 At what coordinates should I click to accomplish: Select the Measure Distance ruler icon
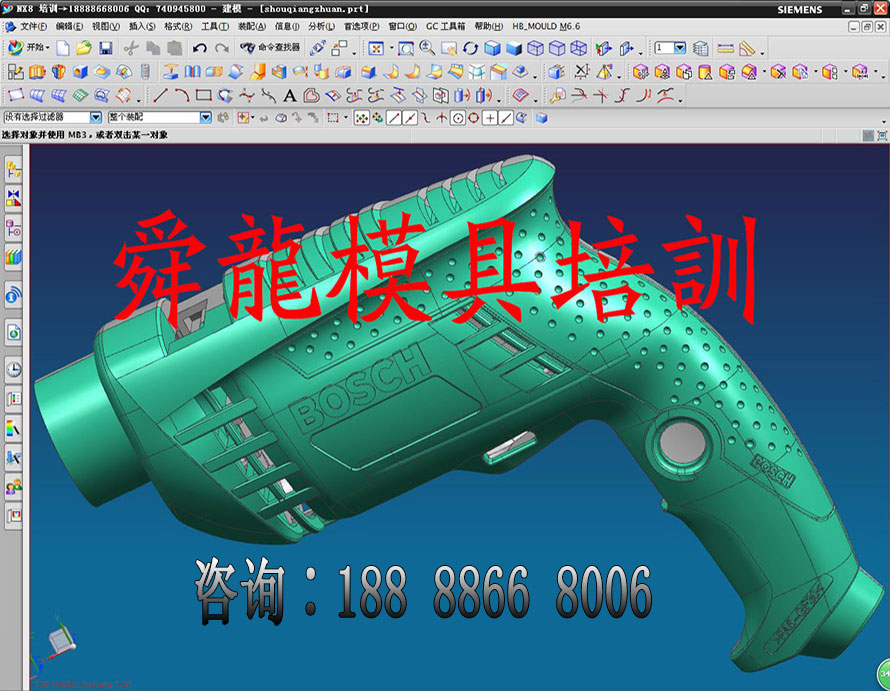(725, 48)
